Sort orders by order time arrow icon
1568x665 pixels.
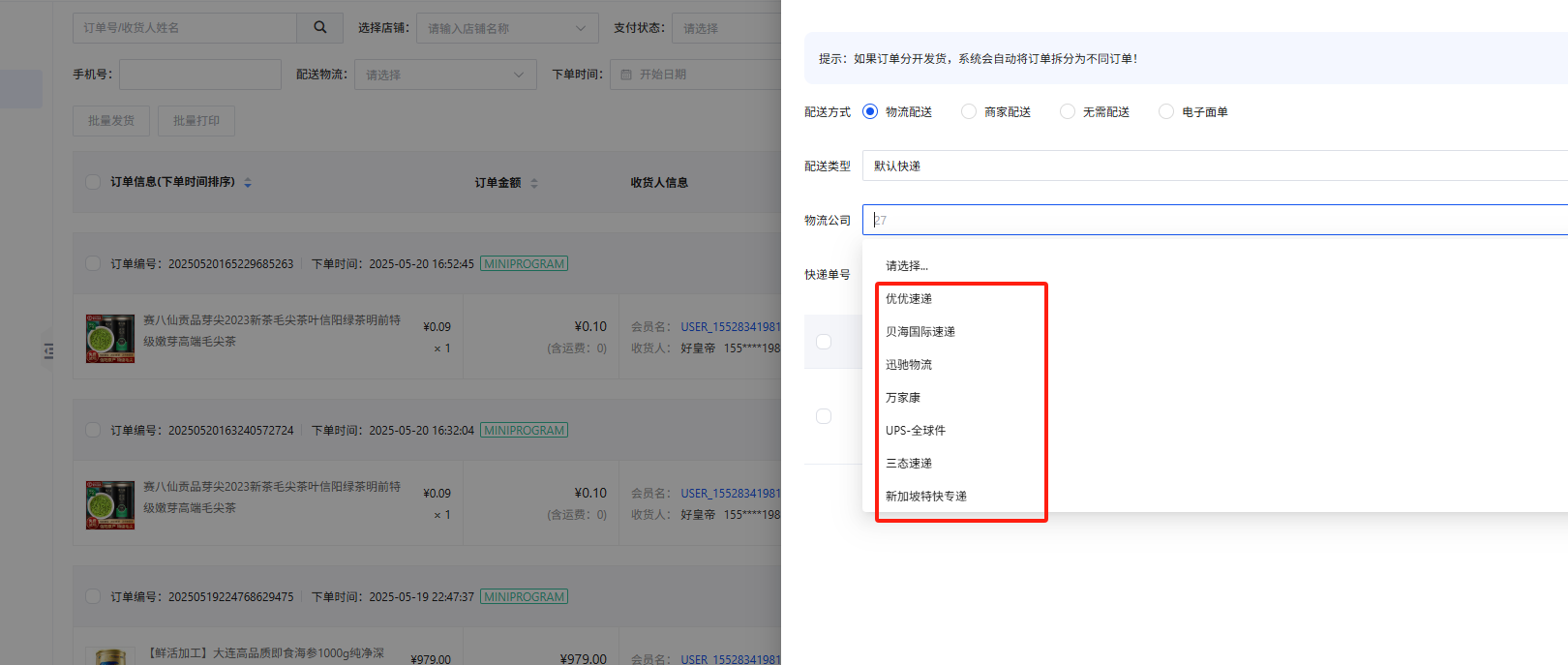click(248, 183)
